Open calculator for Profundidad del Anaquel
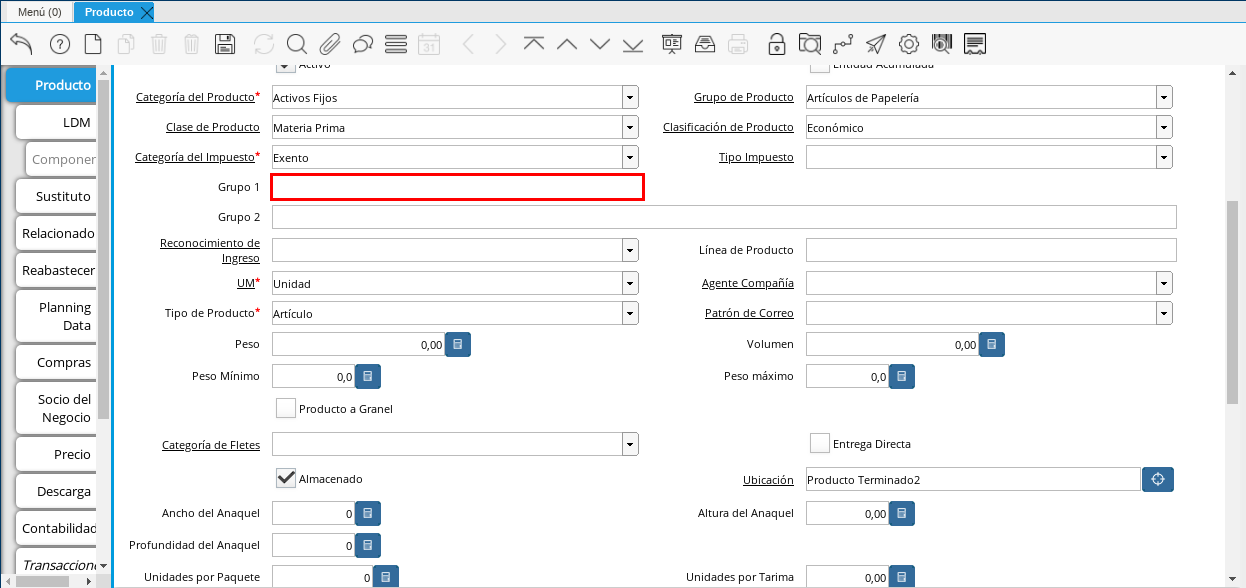This screenshot has height=588, width=1246. [368, 545]
